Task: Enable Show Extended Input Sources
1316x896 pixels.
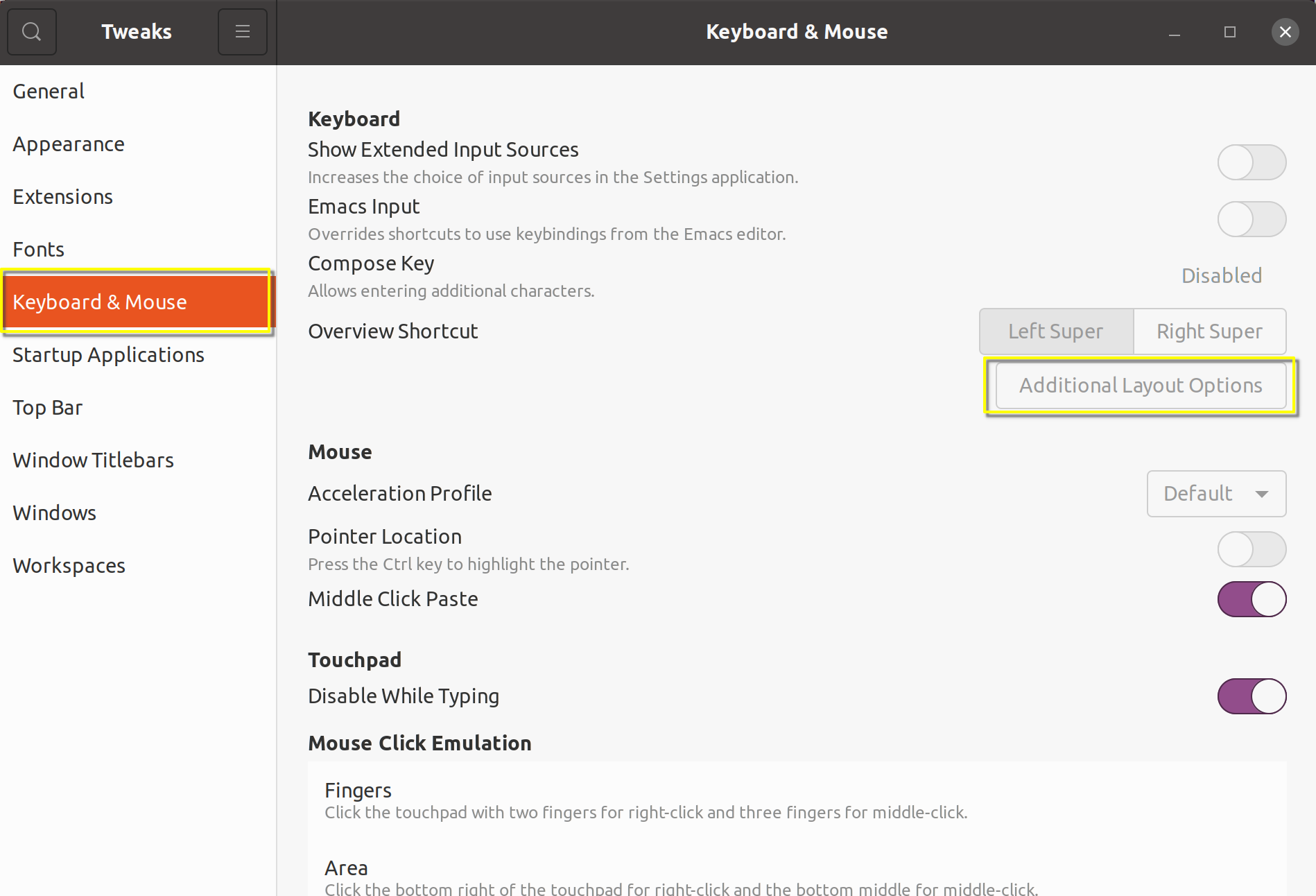Action: click(1252, 162)
